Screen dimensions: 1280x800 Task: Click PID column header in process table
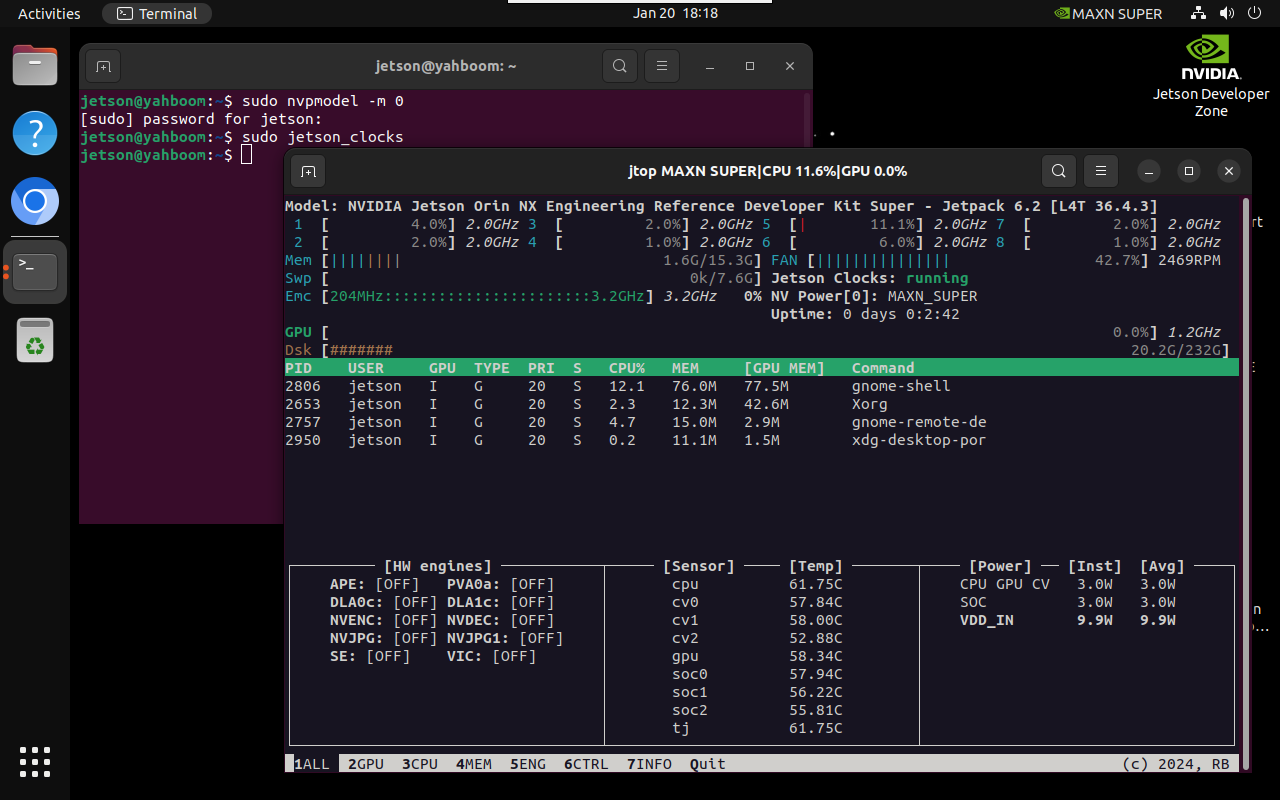click(299, 368)
